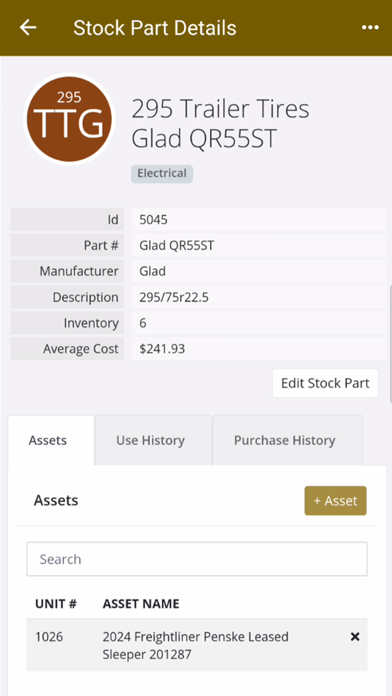The image size is (392, 696).
Task: Click the Id value 5045
Action: tap(153, 219)
